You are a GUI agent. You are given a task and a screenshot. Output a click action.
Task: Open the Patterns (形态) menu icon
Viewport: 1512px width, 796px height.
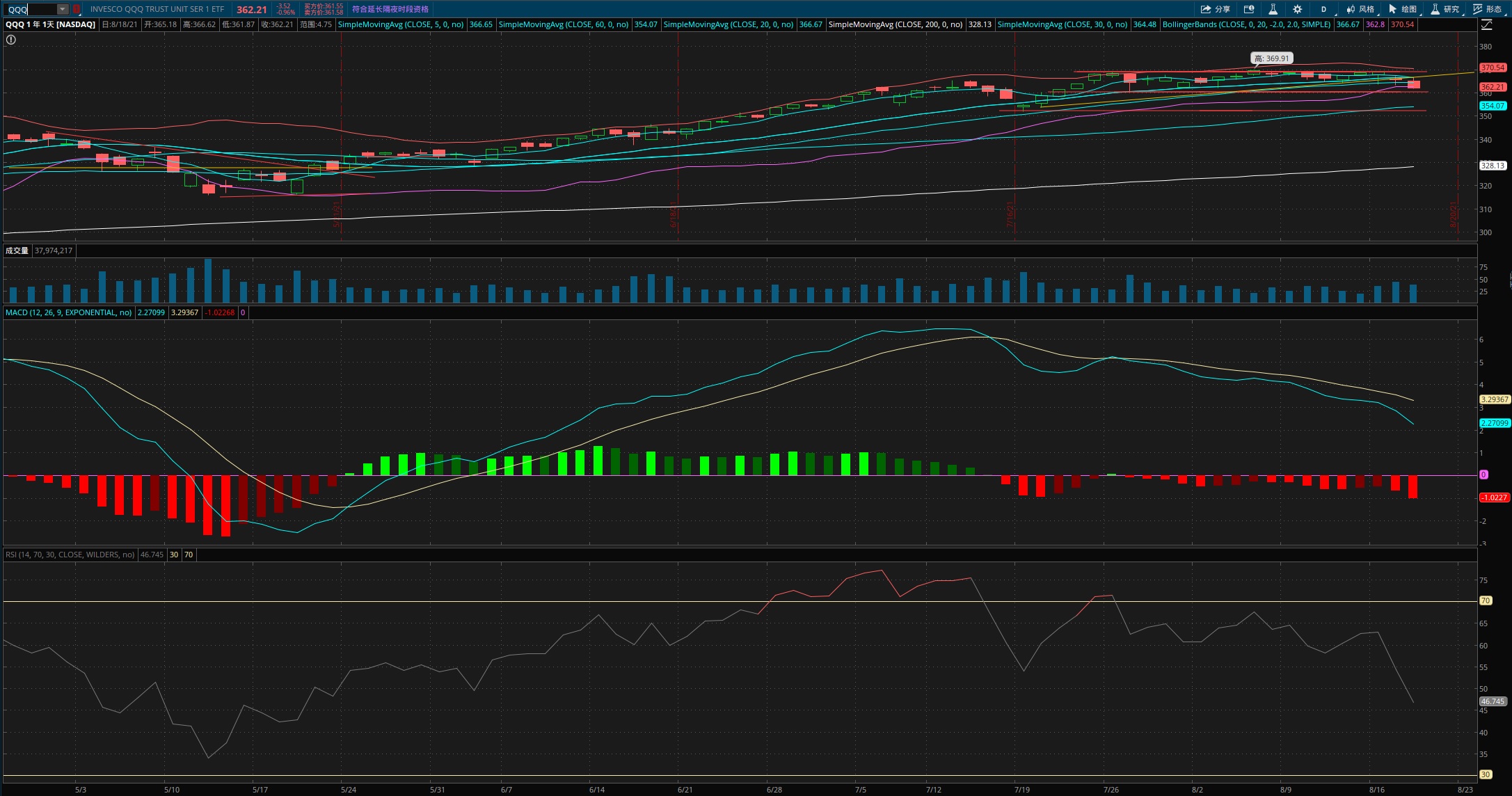(1487, 9)
